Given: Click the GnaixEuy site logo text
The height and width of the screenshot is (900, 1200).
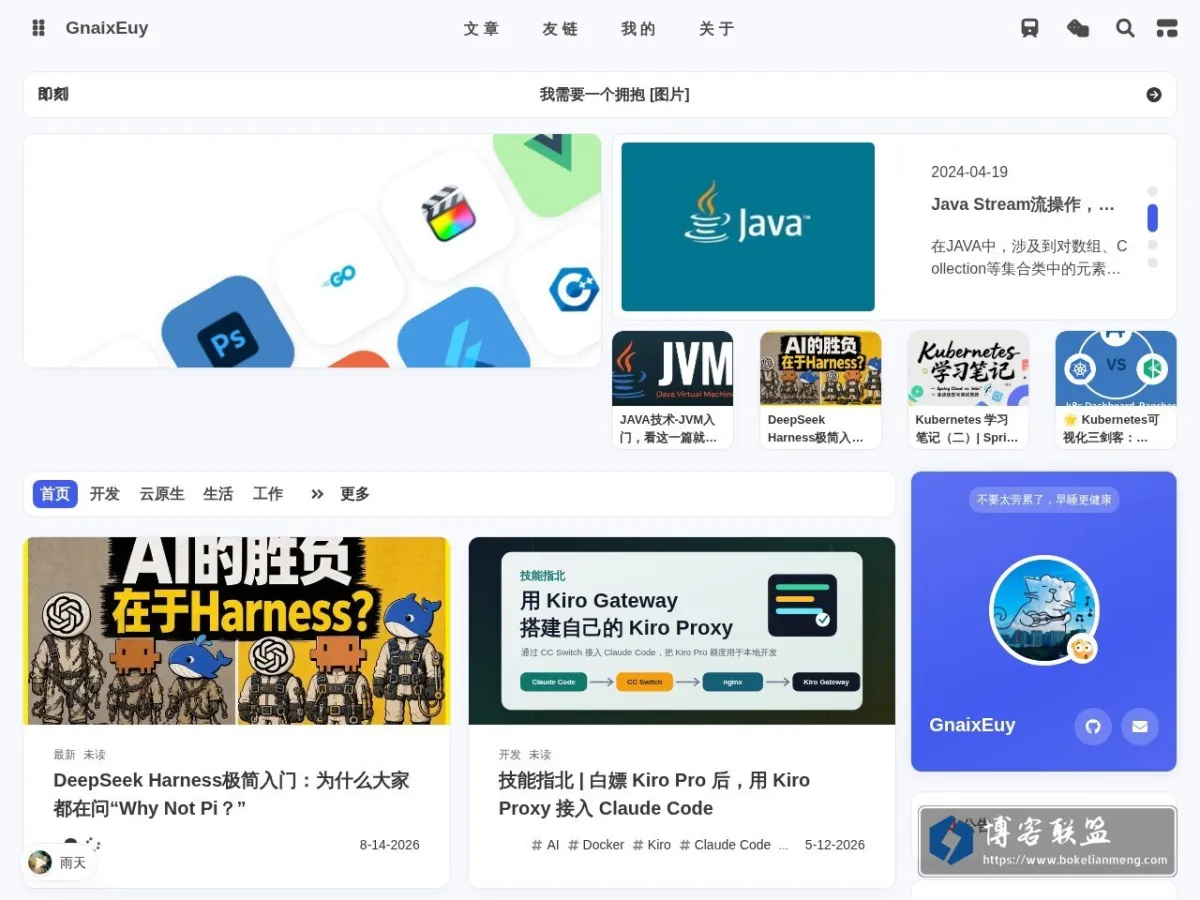Looking at the screenshot, I should [107, 28].
